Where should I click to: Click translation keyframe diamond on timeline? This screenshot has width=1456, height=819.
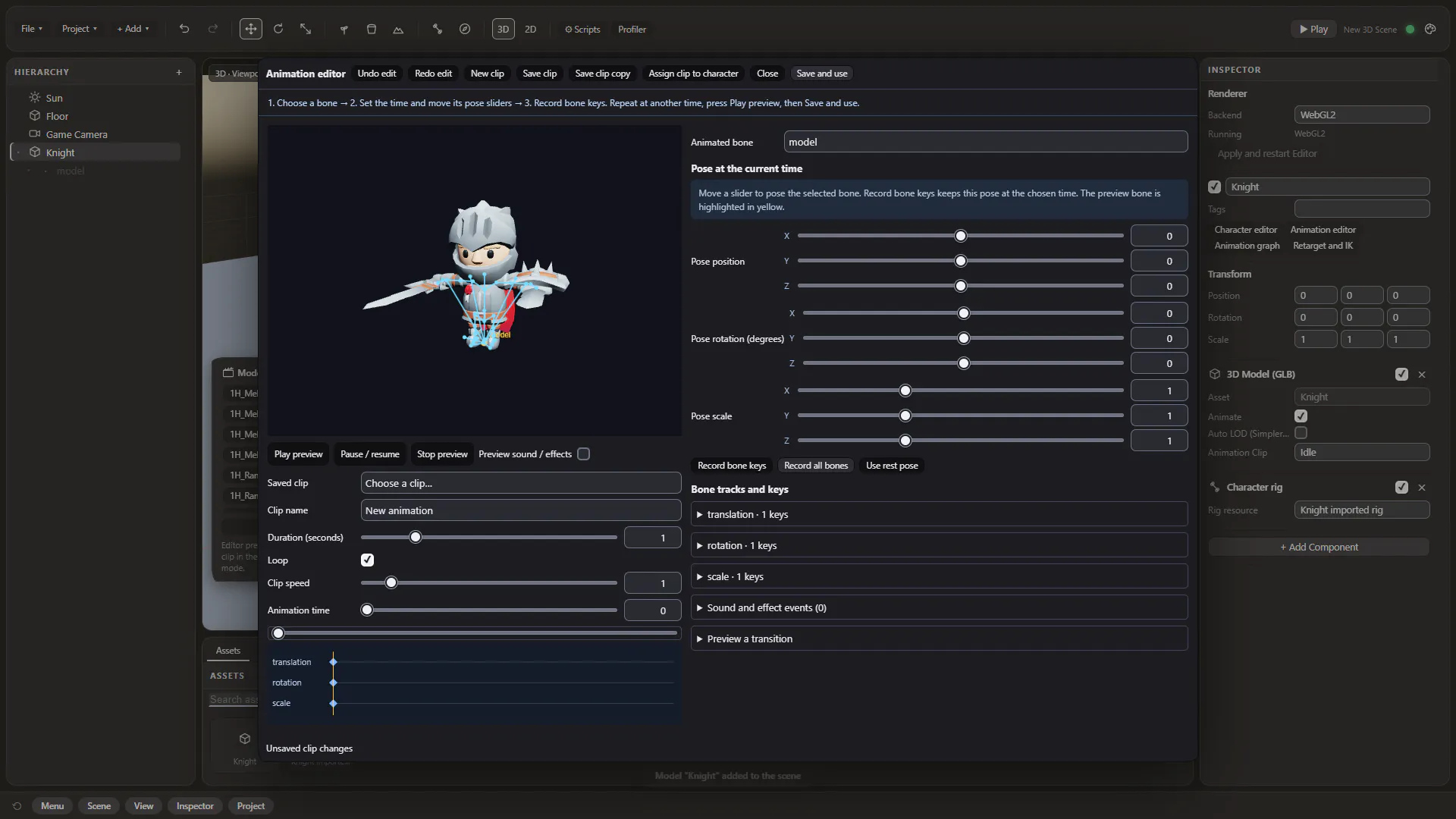coord(333,662)
